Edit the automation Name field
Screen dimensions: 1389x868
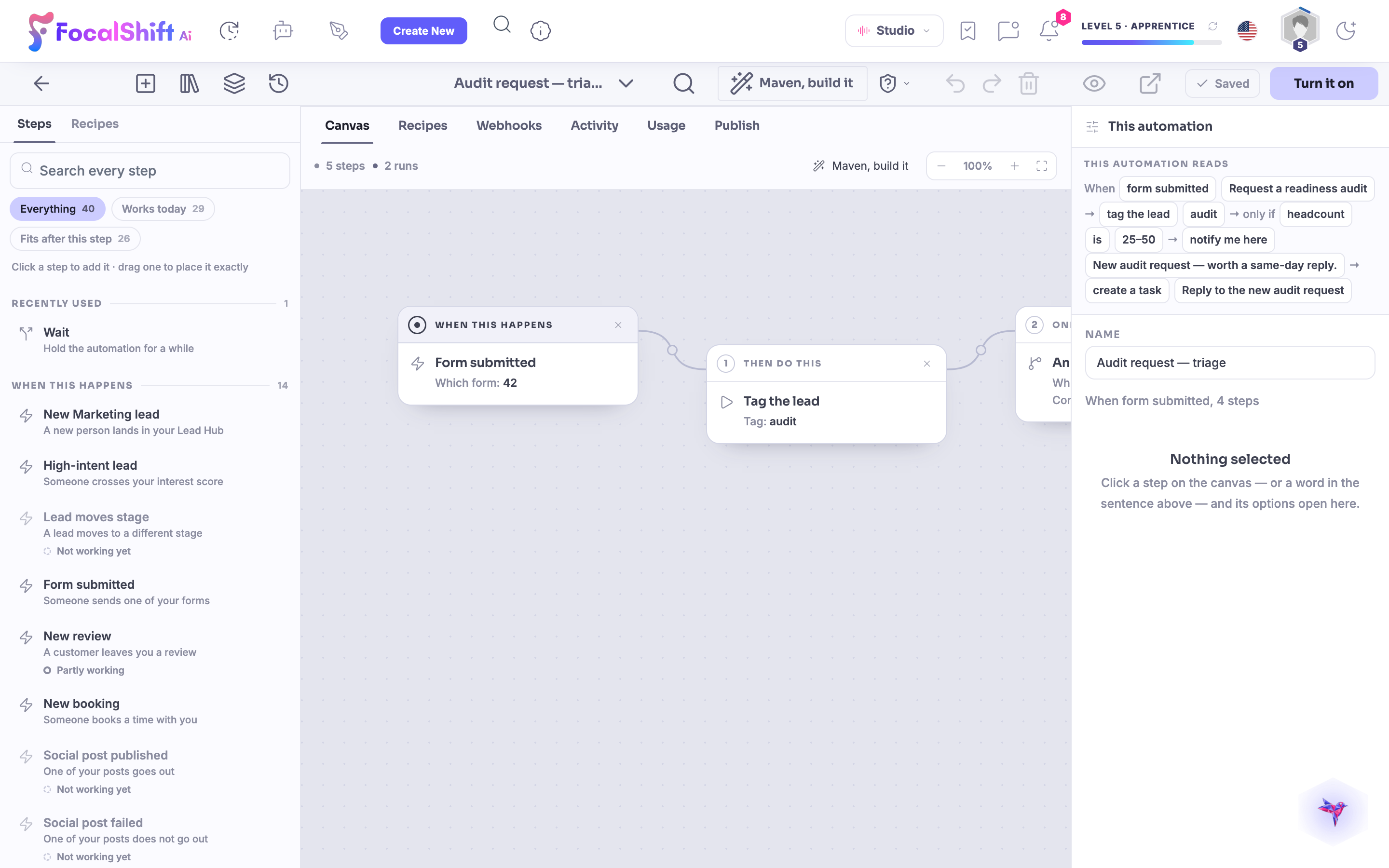[1229, 363]
